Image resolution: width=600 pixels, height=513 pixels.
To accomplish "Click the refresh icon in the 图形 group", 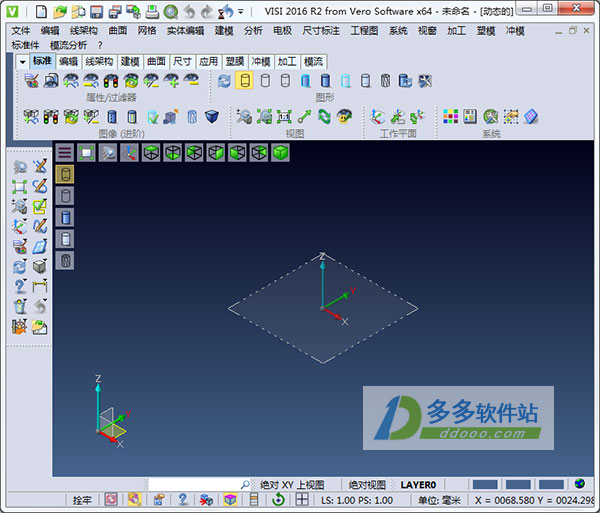I will (224, 81).
